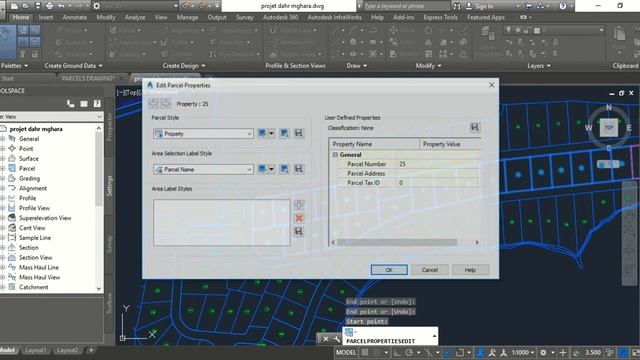Open arrow beside Area Selection Label edit icon
Image resolution: width=640 pixels, height=360 pixels.
[x=271, y=169]
